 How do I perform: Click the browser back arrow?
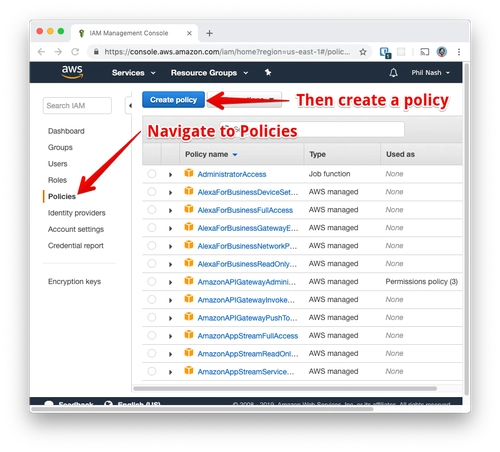point(41,52)
